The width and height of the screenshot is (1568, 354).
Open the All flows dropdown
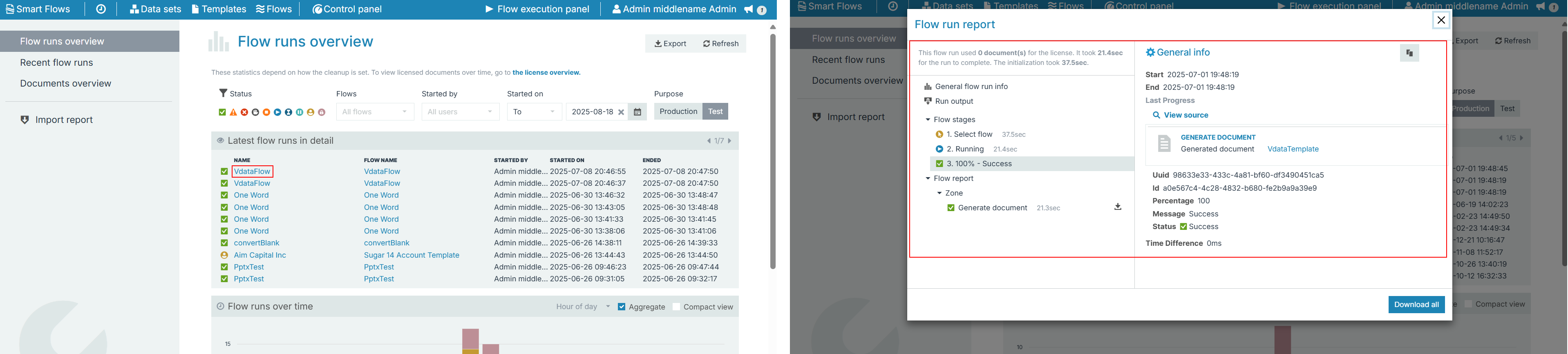point(375,112)
